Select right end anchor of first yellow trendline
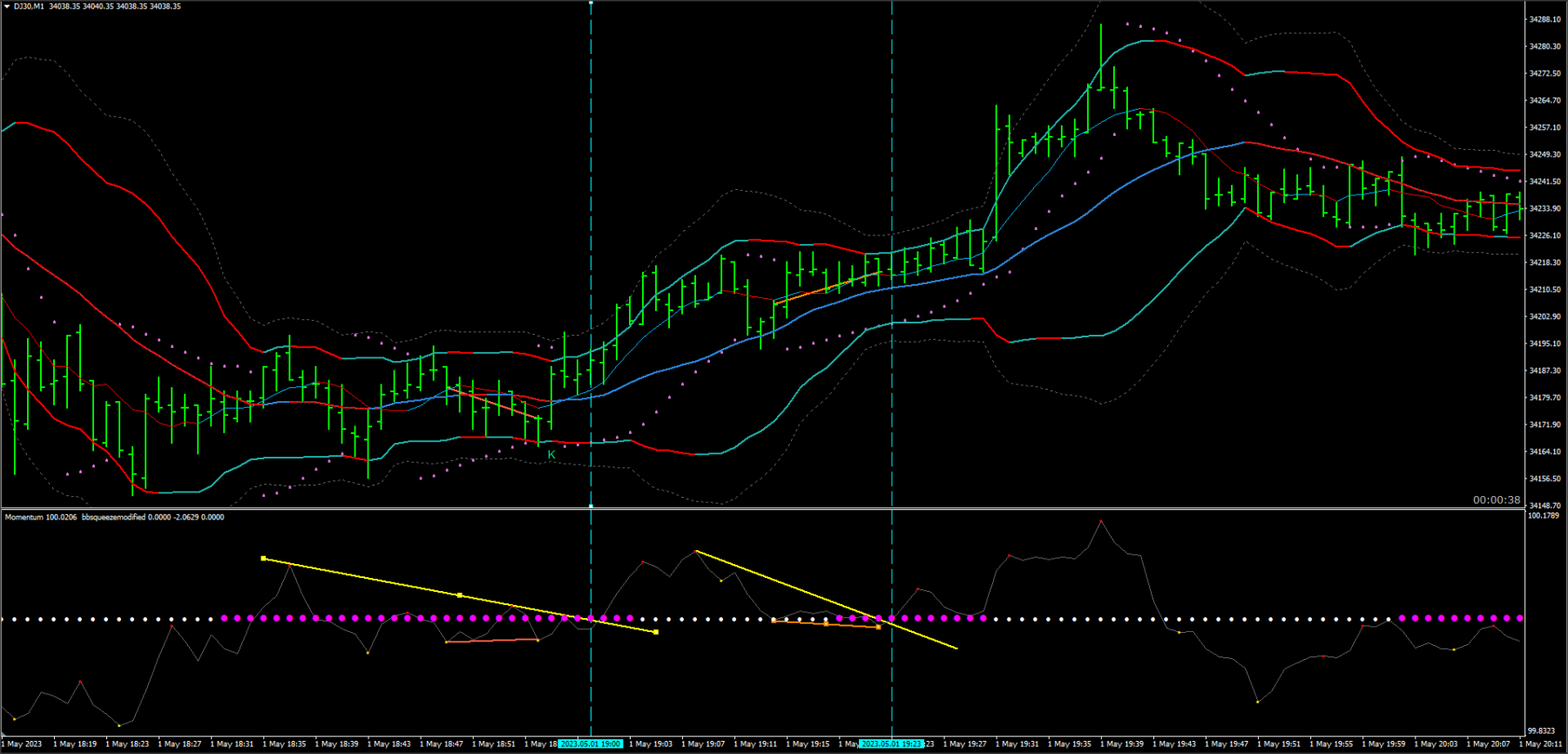Viewport: 1568px width, 754px height. [656, 632]
